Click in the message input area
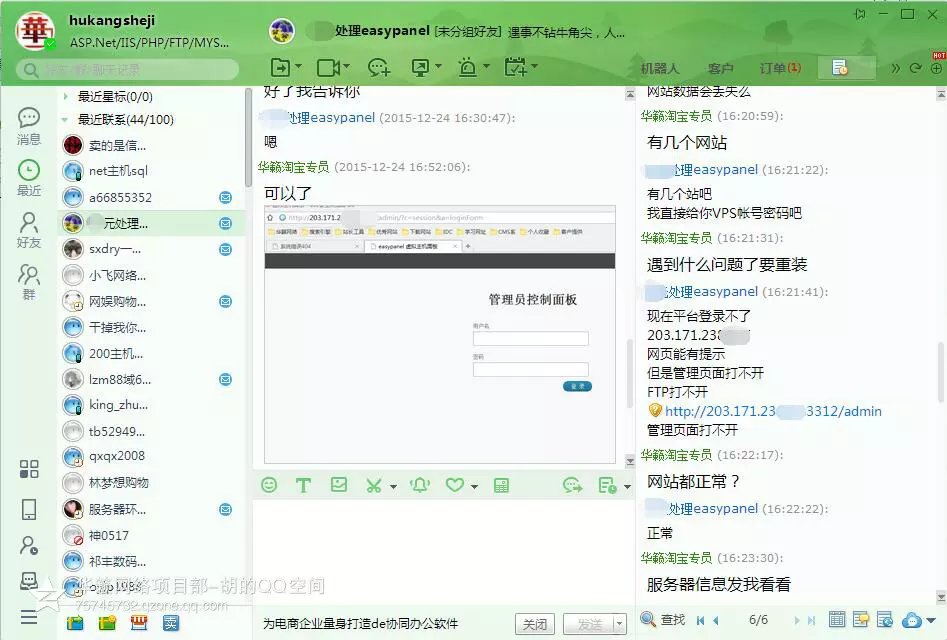Viewport: 947px width, 640px height. pyautogui.click(x=443, y=552)
